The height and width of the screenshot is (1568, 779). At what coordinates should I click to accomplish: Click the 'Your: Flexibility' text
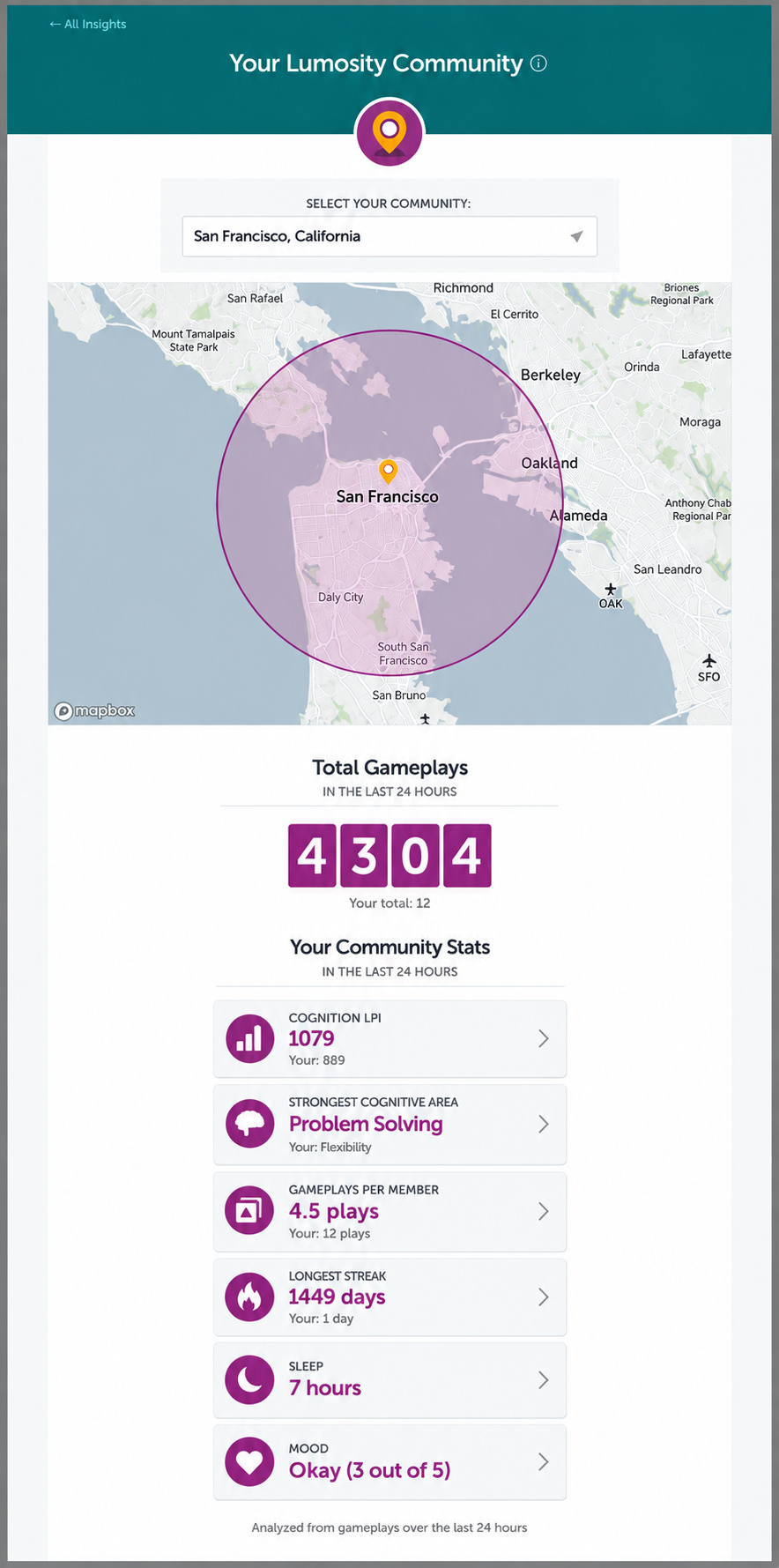(330, 1147)
